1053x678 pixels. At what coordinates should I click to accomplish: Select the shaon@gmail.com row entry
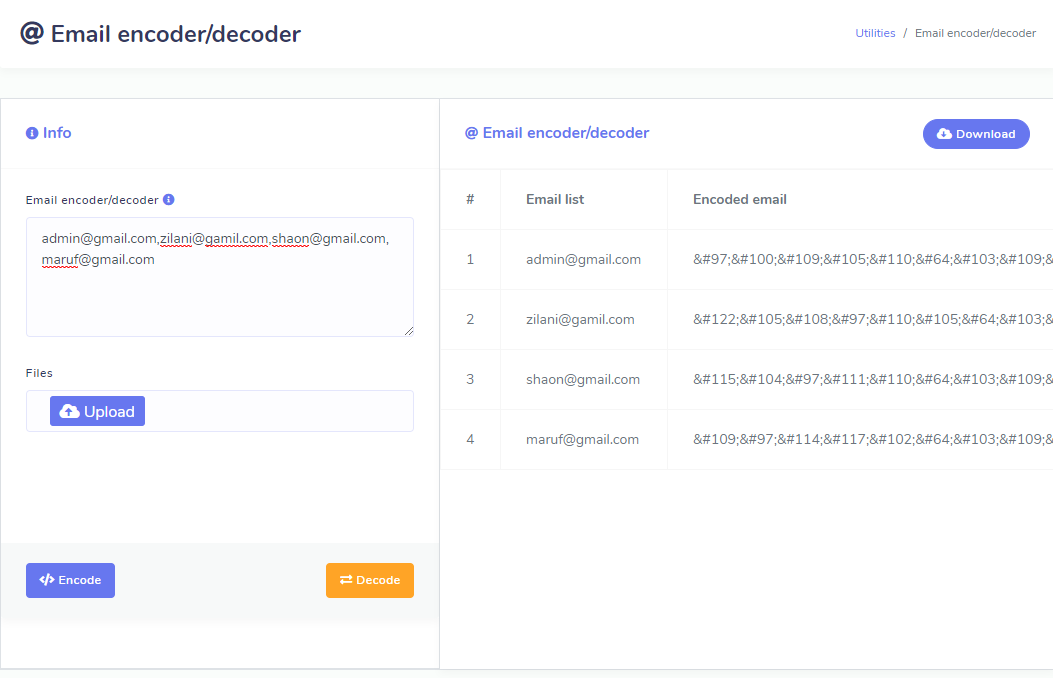pos(583,379)
